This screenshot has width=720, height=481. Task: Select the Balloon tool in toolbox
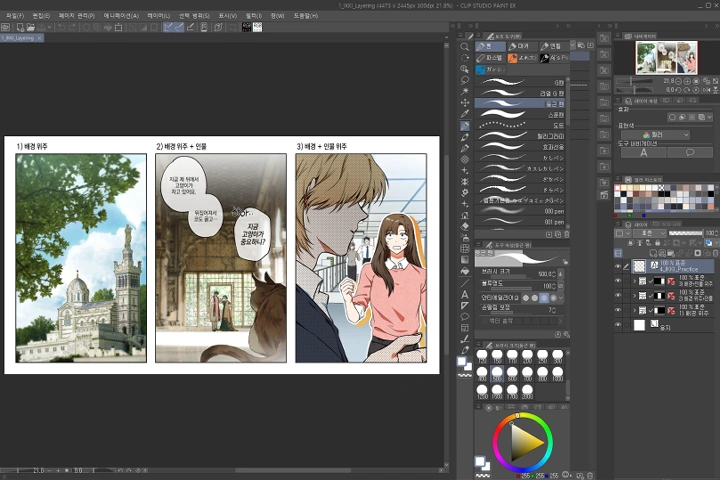click(465, 317)
